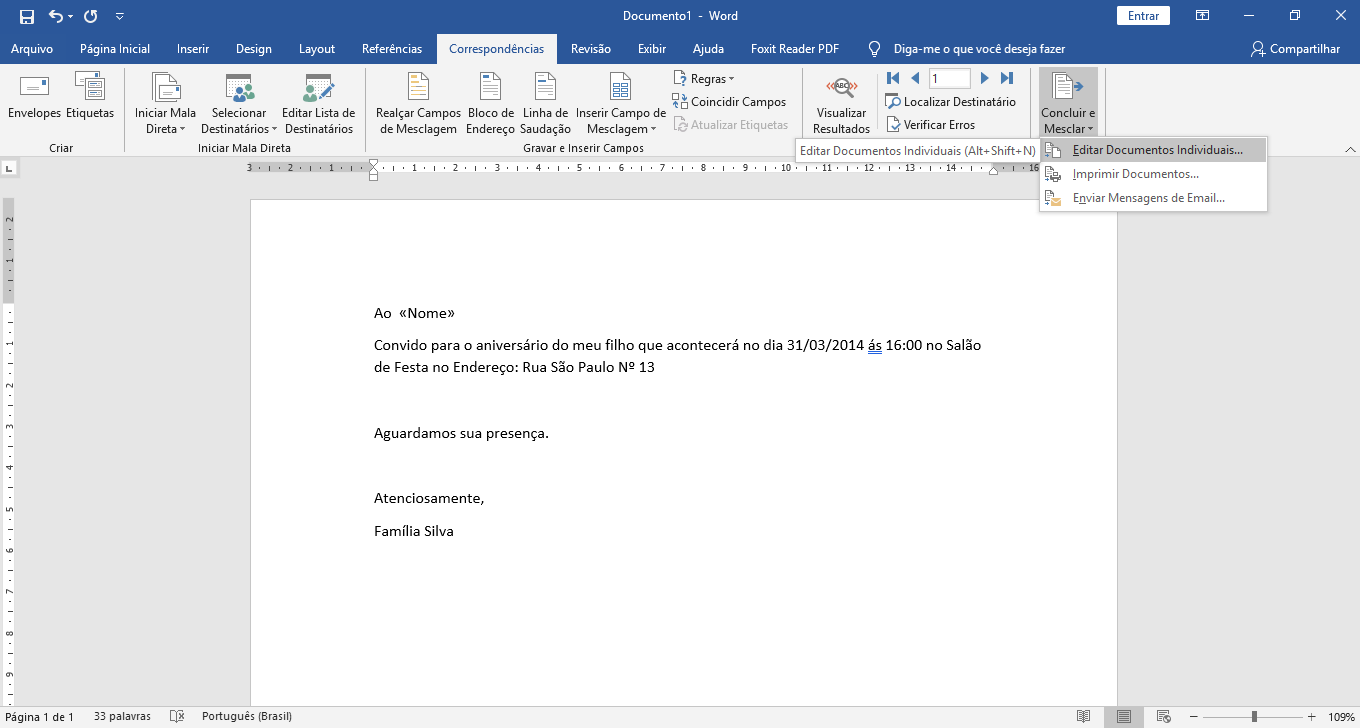Click the Entrar sign-in button
This screenshot has height=728, width=1360.
coord(1143,16)
